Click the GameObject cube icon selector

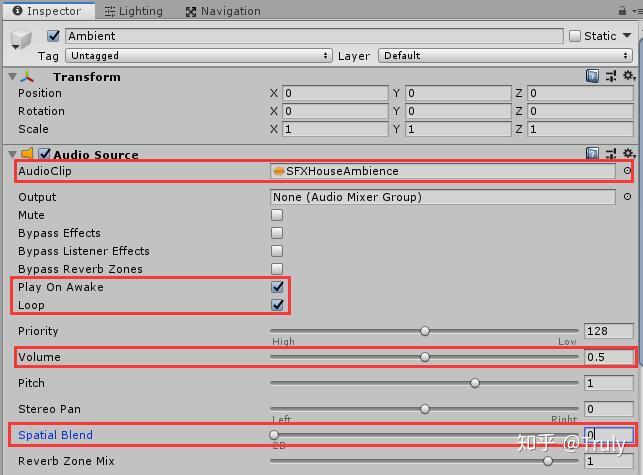click(x=21, y=40)
